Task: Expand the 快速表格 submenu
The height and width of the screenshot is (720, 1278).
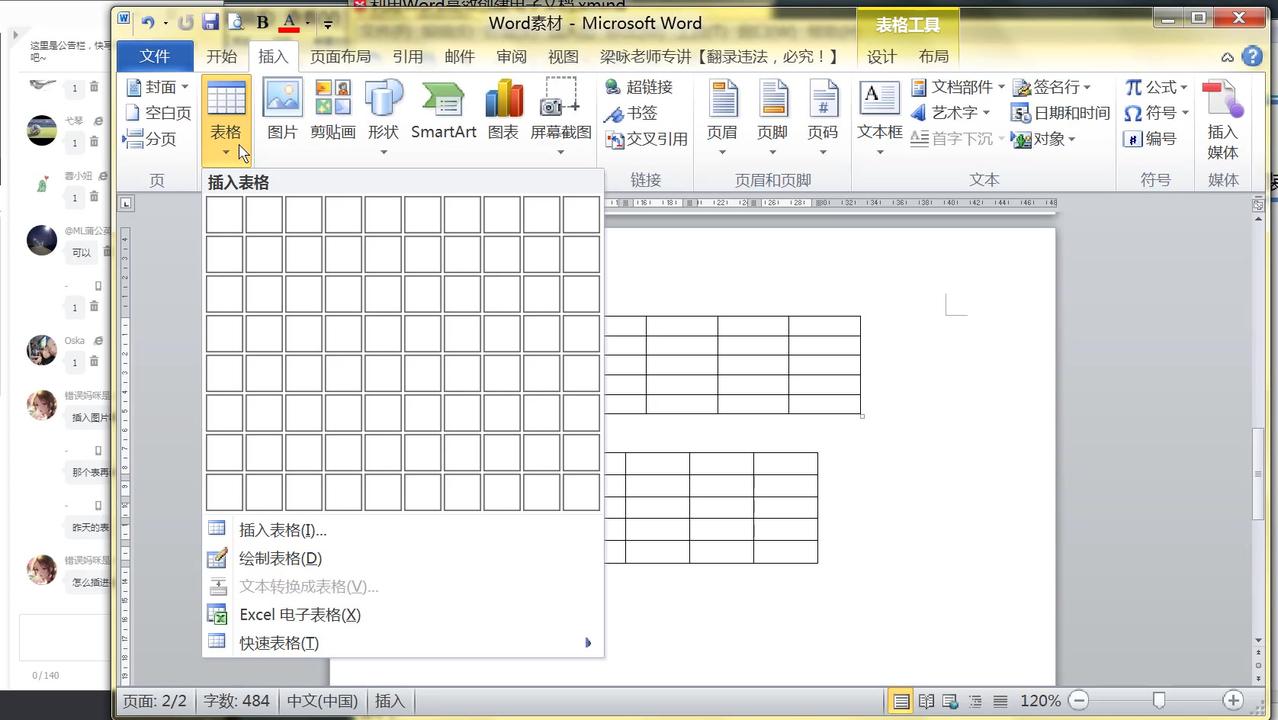Action: pos(279,643)
